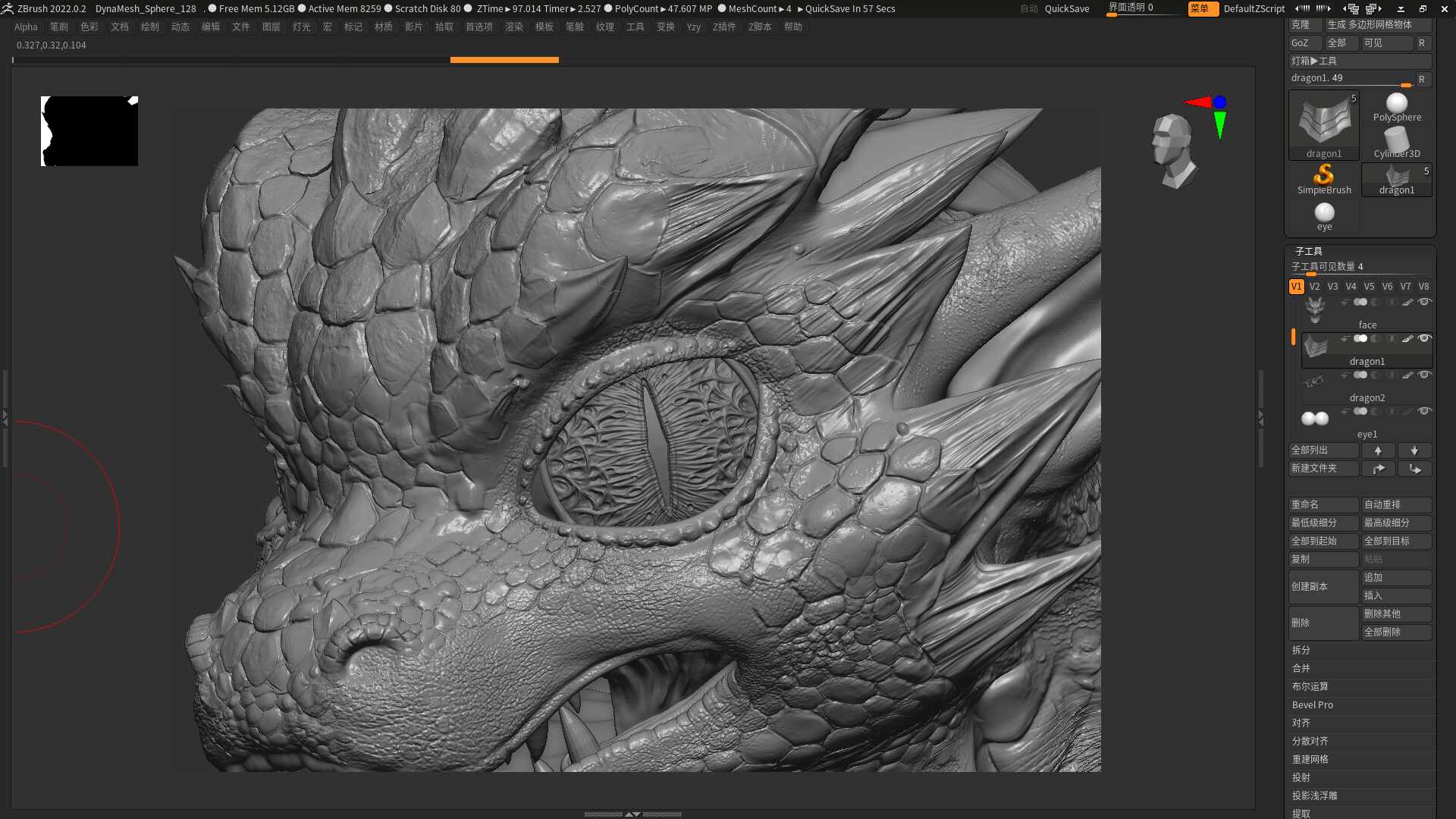Open the 笔刷 menu
The image size is (1456, 819).
click(59, 27)
